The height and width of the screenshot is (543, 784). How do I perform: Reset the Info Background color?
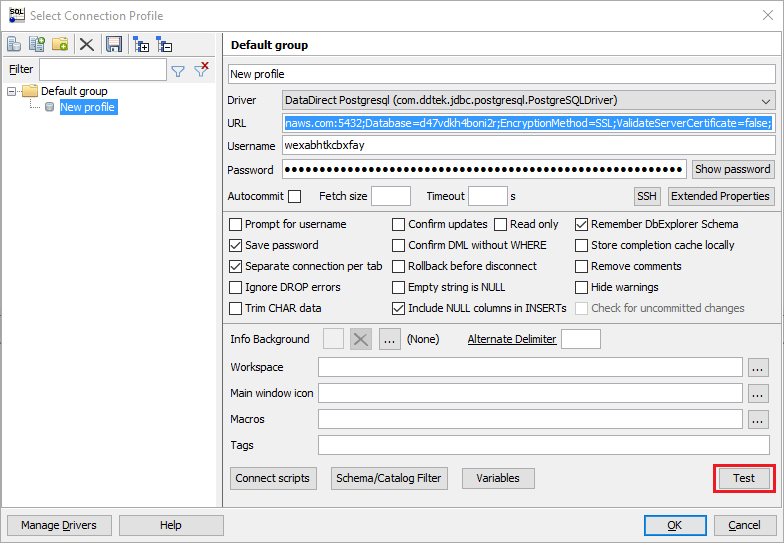click(361, 339)
